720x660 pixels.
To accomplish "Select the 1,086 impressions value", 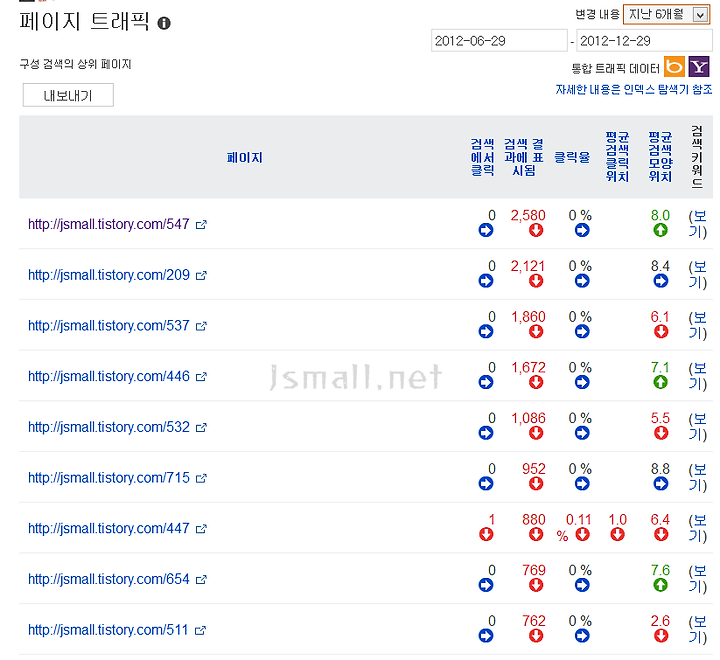I will tap(529, 418).
